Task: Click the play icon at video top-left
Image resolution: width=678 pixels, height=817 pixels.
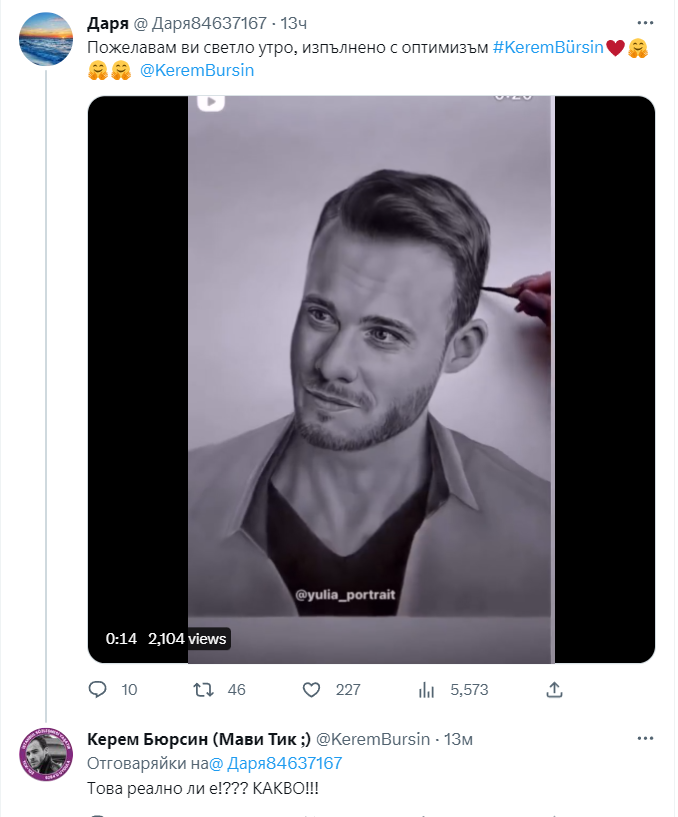Action: point(210,101)
